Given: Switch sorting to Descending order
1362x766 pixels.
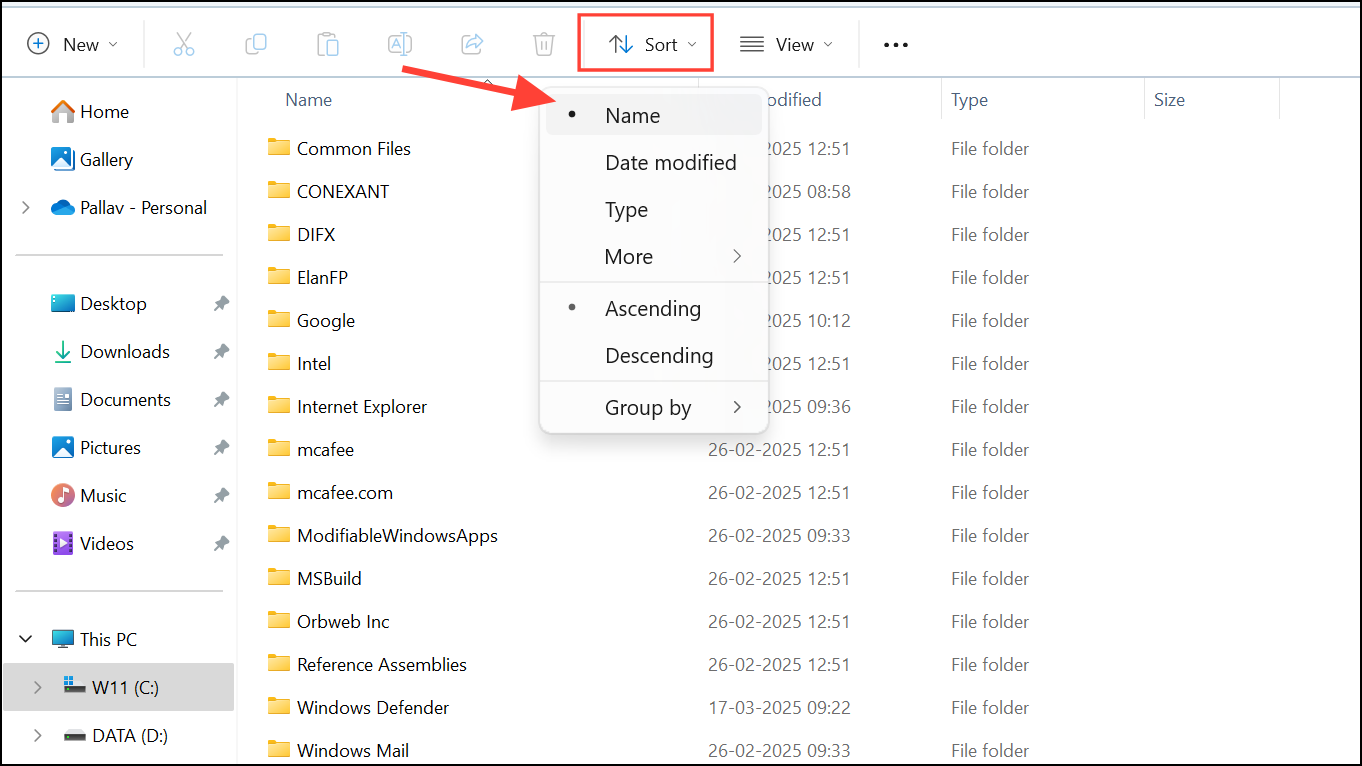Looking at the screenshot, I should point(659,355).
